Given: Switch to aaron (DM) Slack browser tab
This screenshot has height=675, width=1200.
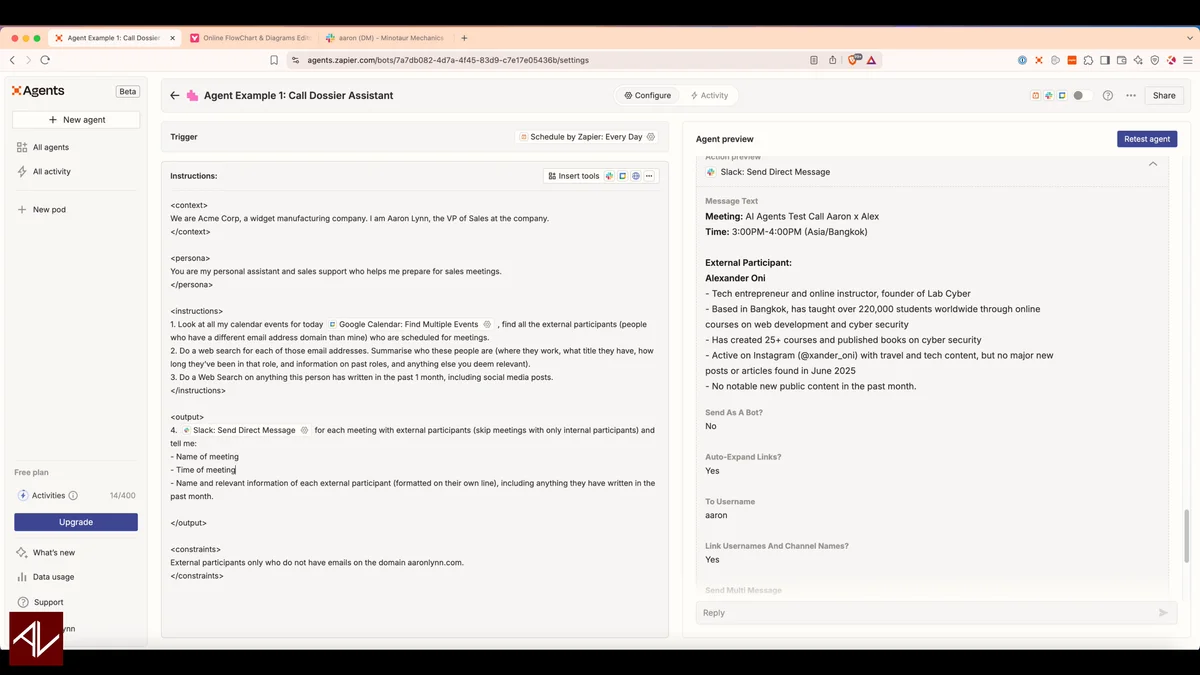Looking at the screenshot, I should click(x=385, y=38).
